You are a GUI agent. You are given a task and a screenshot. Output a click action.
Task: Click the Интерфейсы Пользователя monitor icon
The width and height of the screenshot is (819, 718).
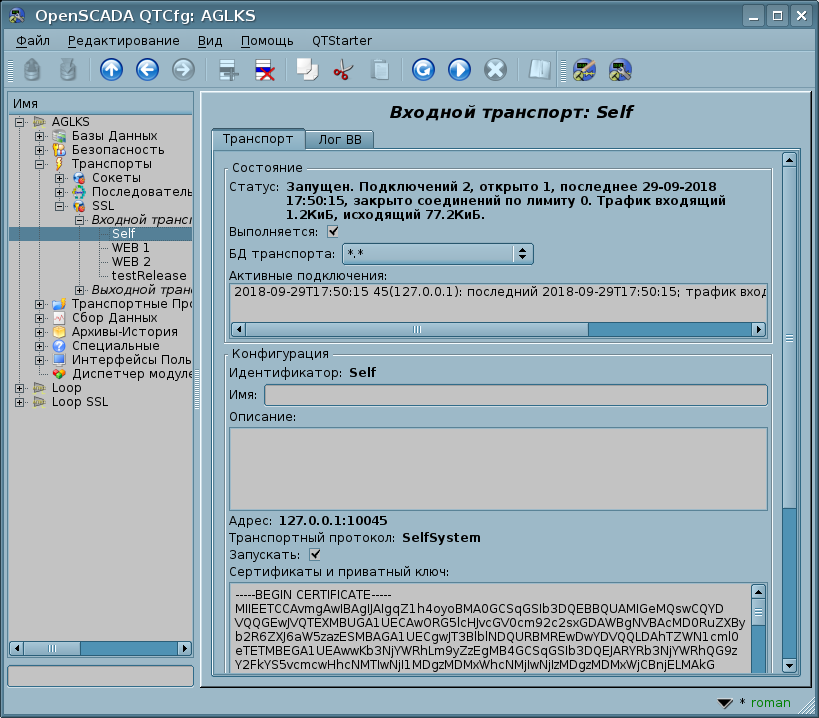point(59,360)
